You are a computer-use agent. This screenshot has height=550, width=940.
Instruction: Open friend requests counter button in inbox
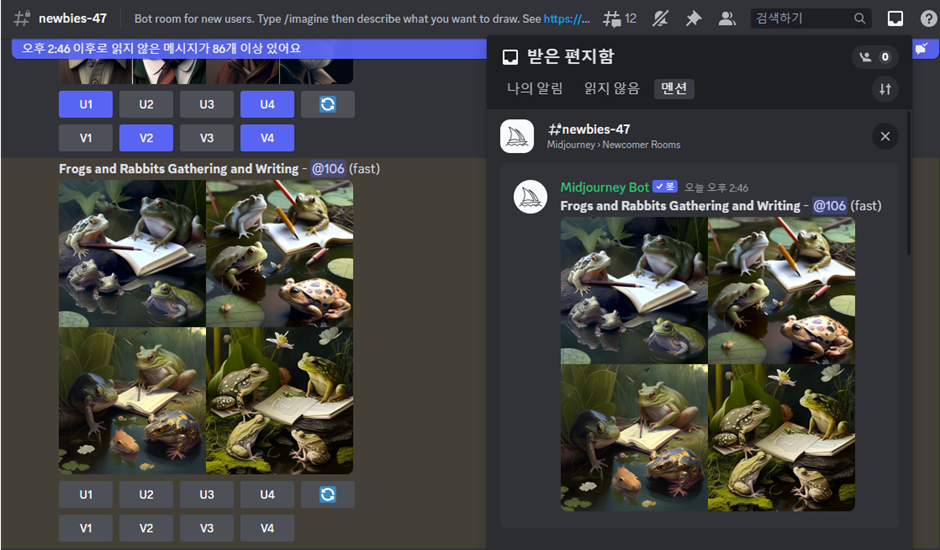[x=875, y=57]
